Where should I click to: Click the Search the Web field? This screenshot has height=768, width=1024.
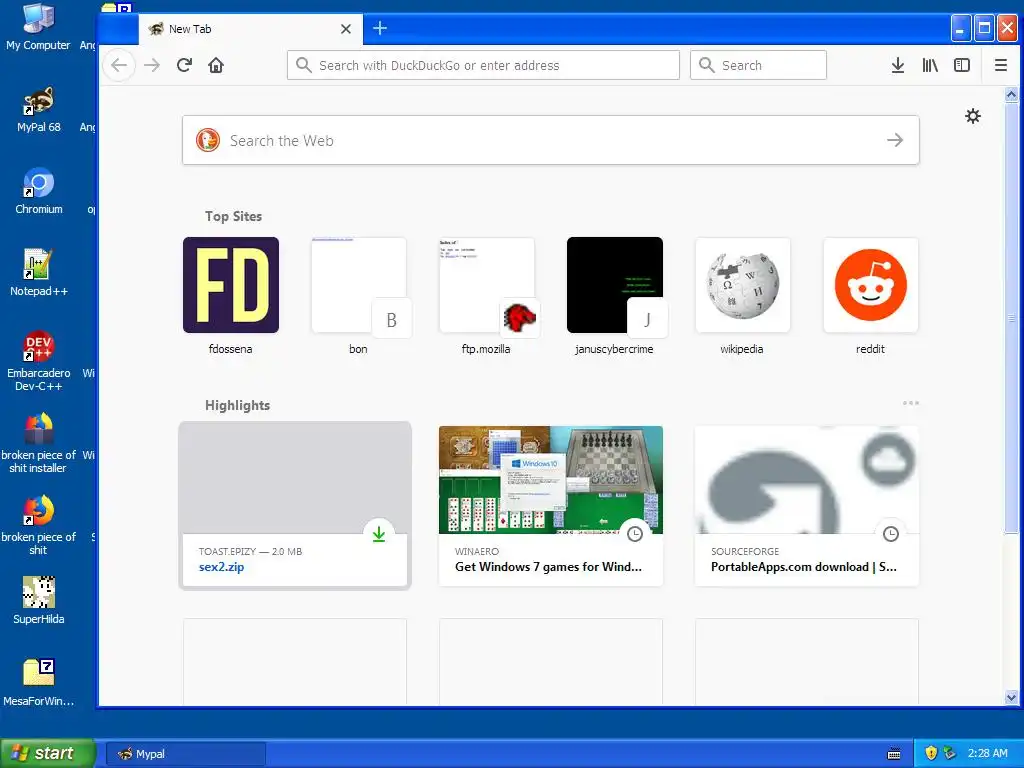pyautogui.click(x=551, y=140)
